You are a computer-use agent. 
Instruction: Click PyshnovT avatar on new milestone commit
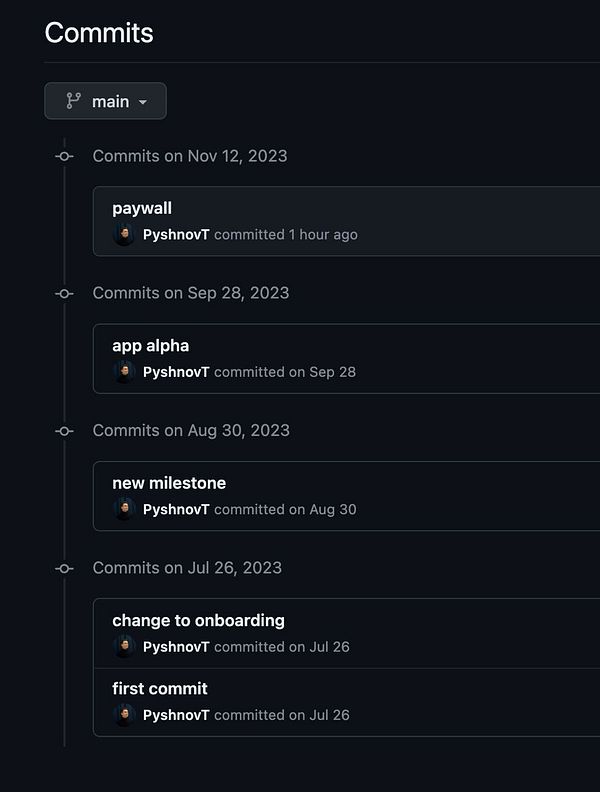pos(124,509)
